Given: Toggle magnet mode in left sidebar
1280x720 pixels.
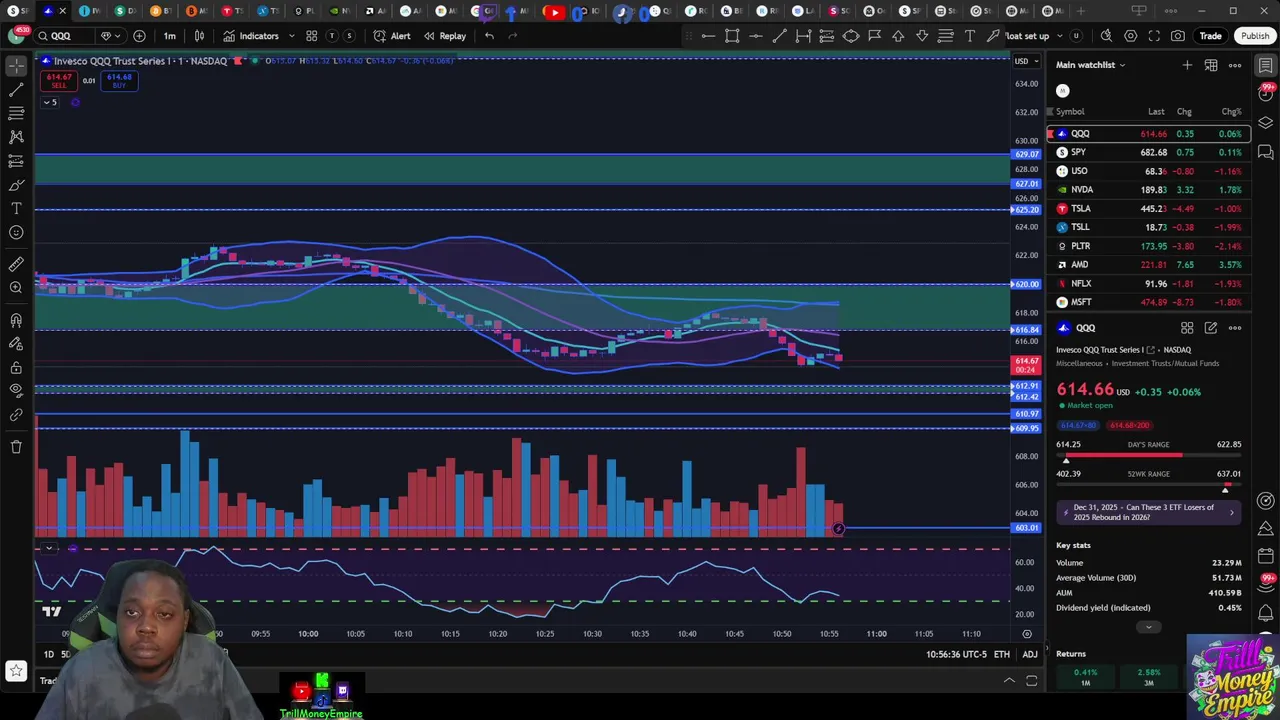Looking at the screenshot, I should pyautogui.click(x=16, y=320).
